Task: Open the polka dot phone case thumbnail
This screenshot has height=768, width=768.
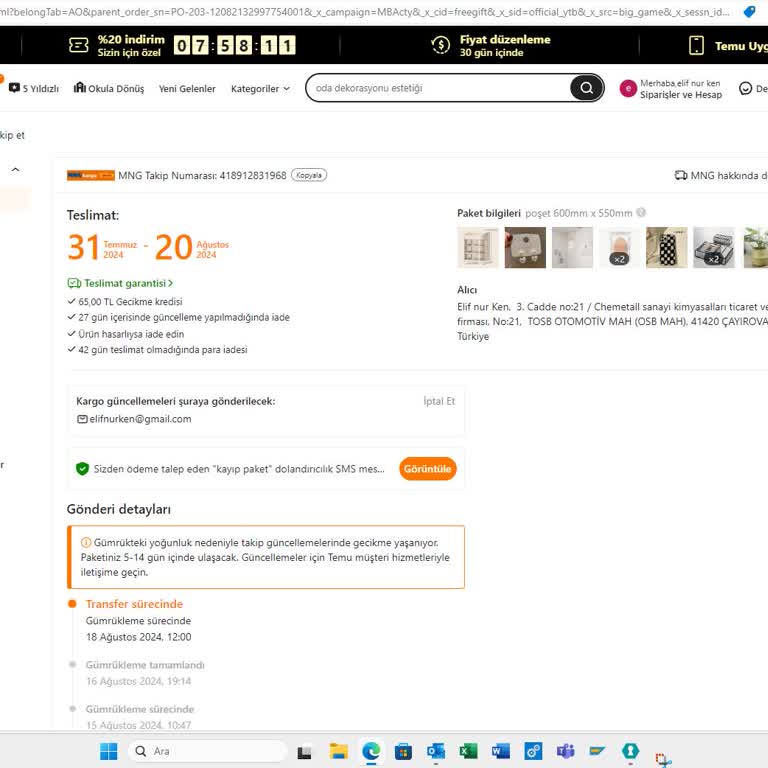Action: click(x=667, y=247)
